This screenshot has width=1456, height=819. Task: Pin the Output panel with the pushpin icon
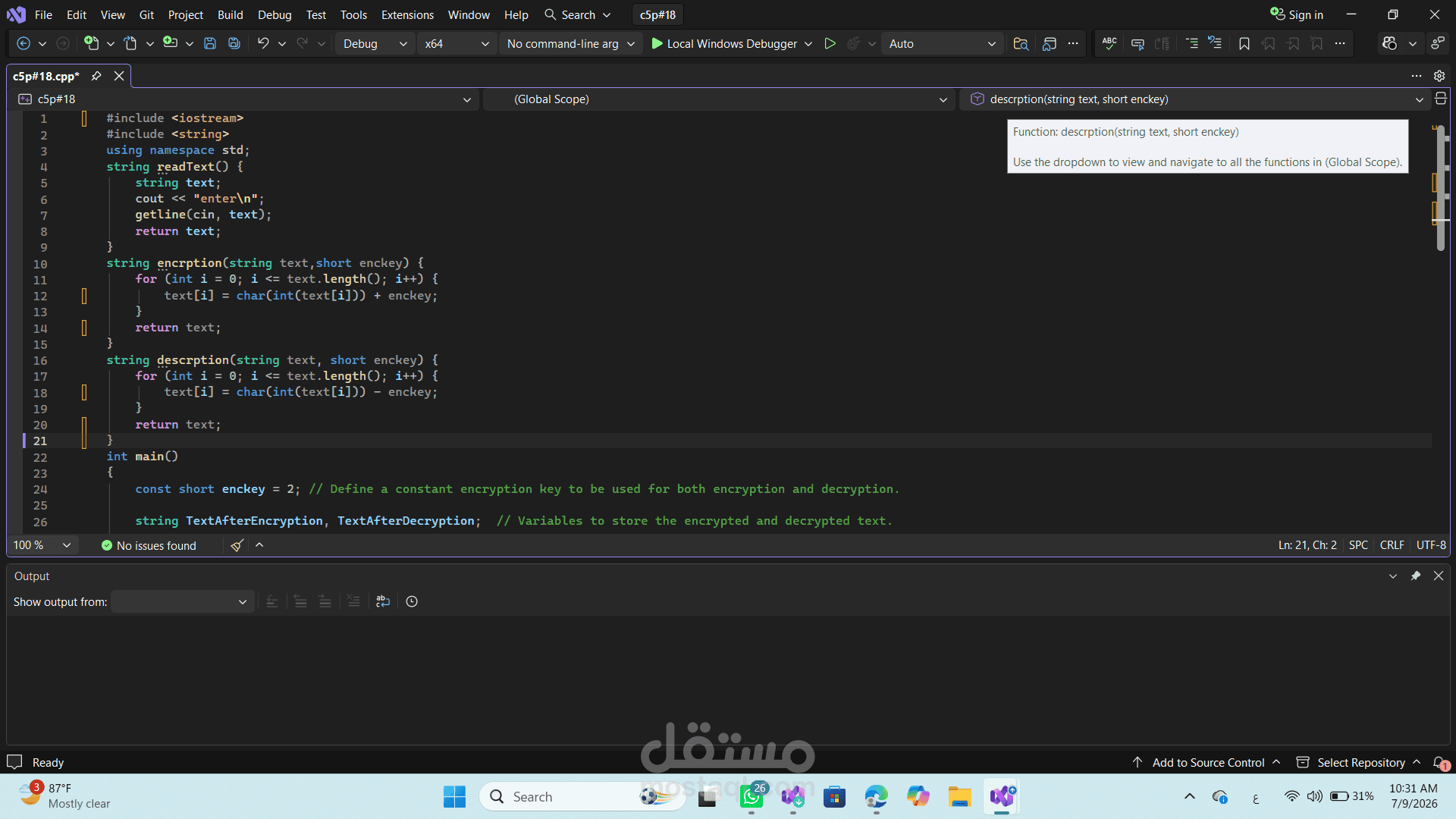click(x=1416, y=576)
